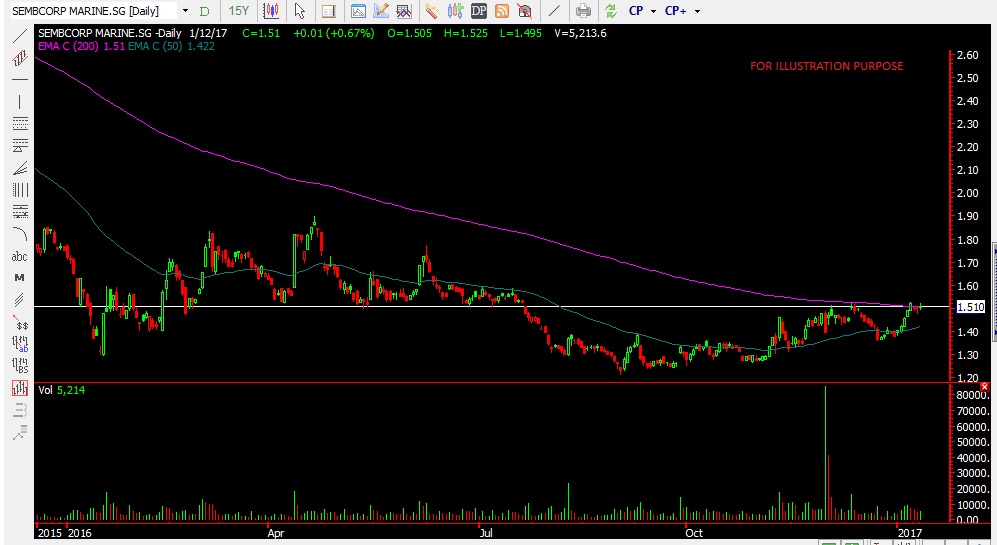
Task: Refresh data with green arrows icon
Action: 610,11
